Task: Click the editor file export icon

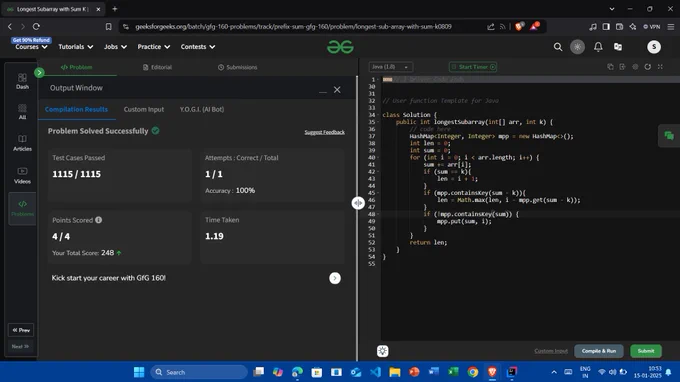Action: (x=622, y=67)
